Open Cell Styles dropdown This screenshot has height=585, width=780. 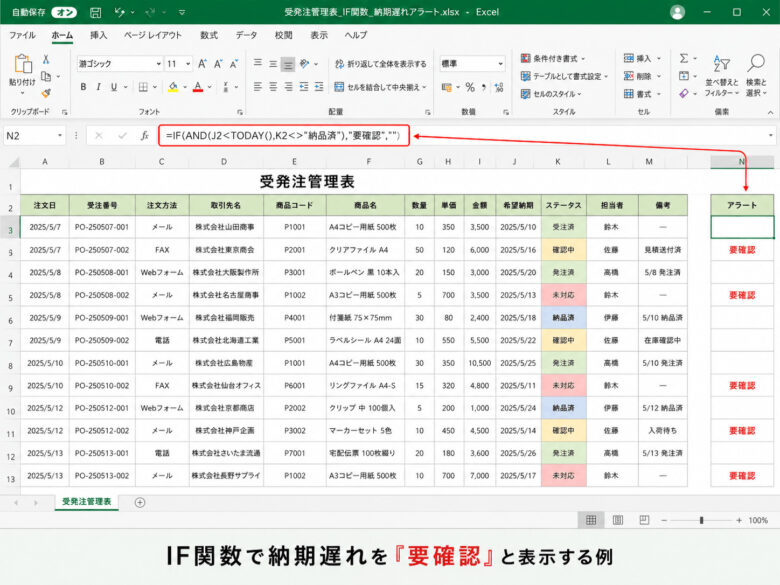(x=551, y=94)
